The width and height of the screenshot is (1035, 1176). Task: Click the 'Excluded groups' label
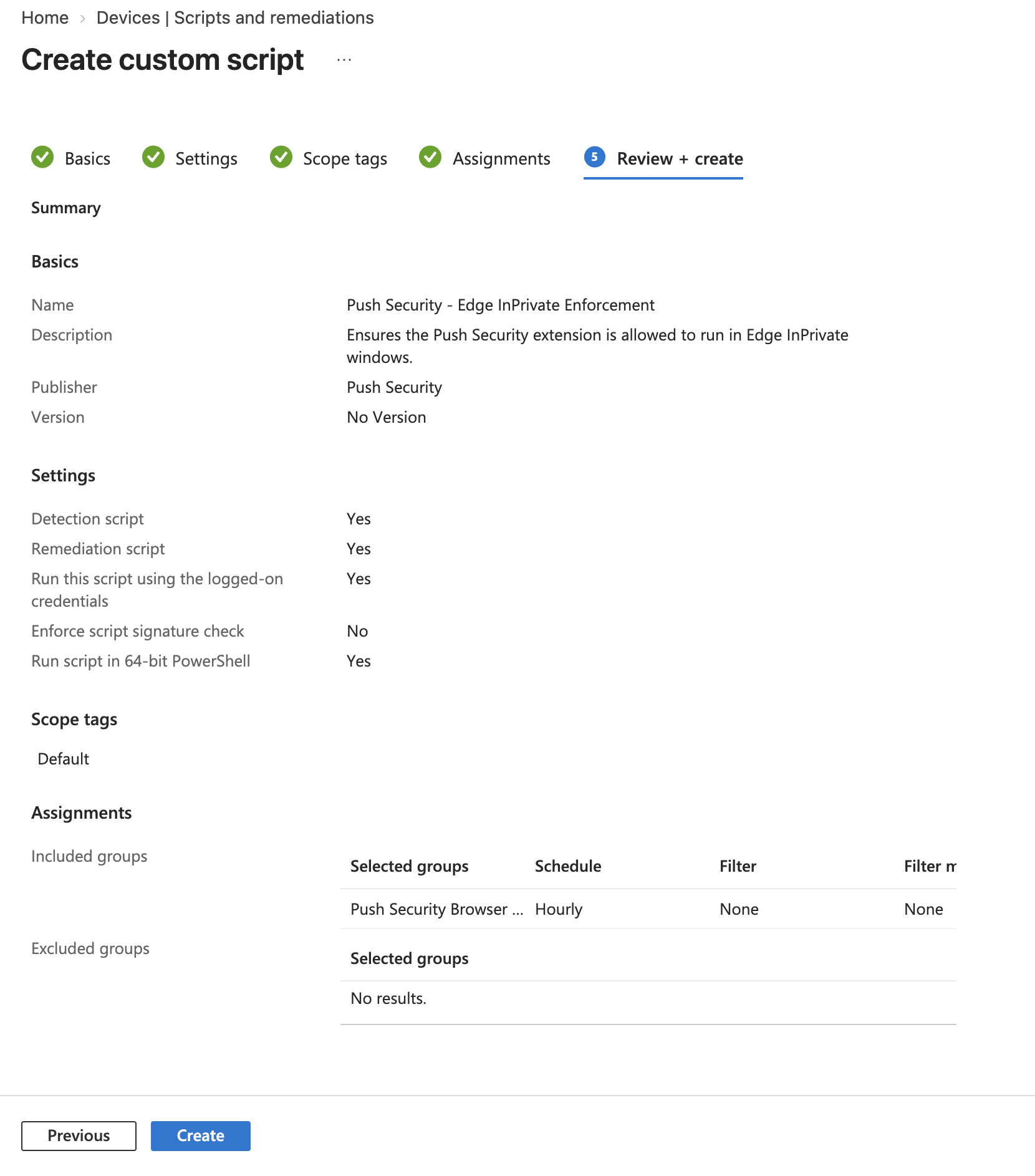click(90, 948)
